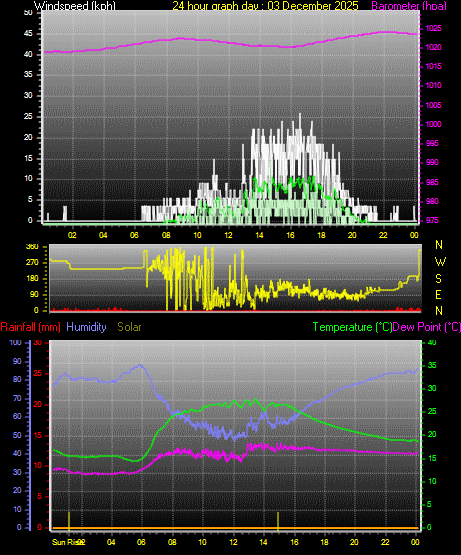461x555 pixels.
Task: Click the 995 barometer axis value
Action: pos(432,143)
